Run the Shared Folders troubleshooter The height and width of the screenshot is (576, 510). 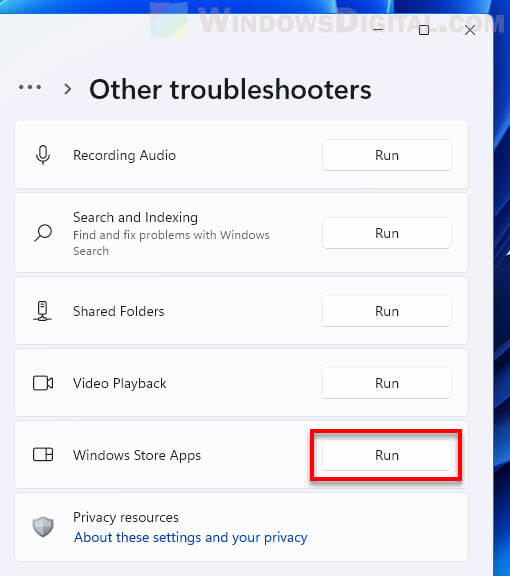[387, 311]
